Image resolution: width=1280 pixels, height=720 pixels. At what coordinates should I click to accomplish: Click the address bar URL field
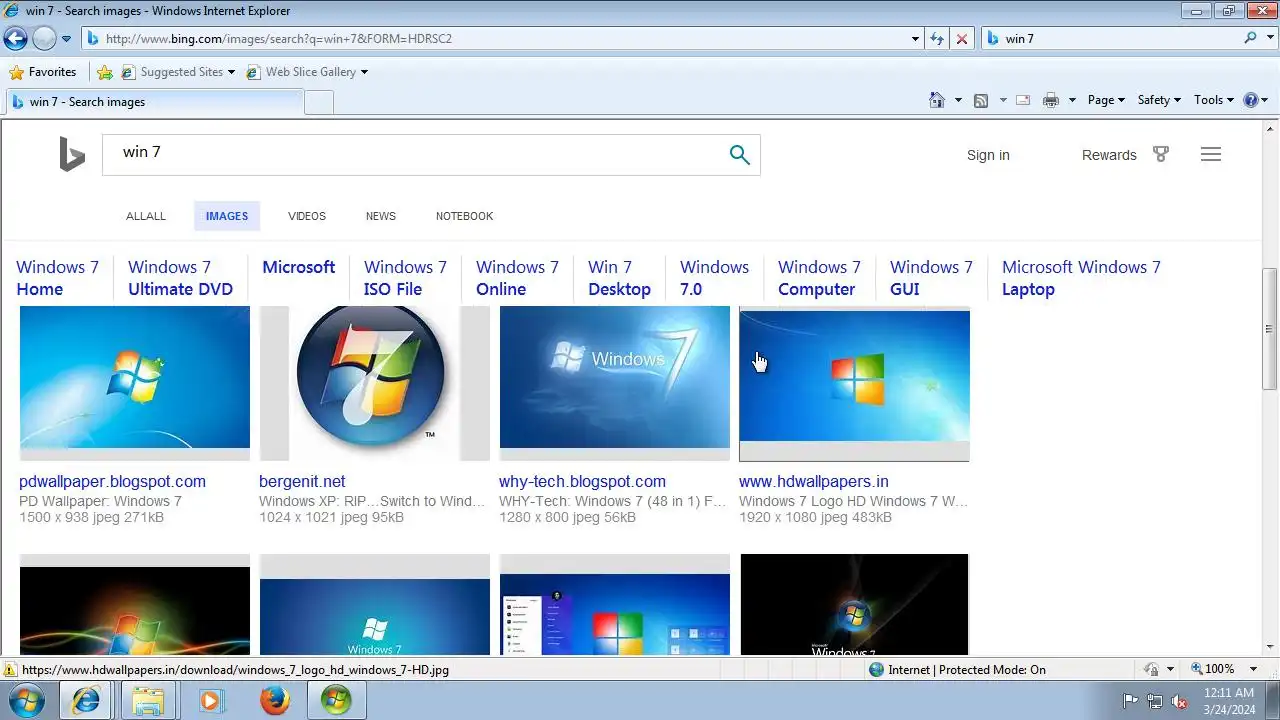pyautogui.click(x=495, y=39)
